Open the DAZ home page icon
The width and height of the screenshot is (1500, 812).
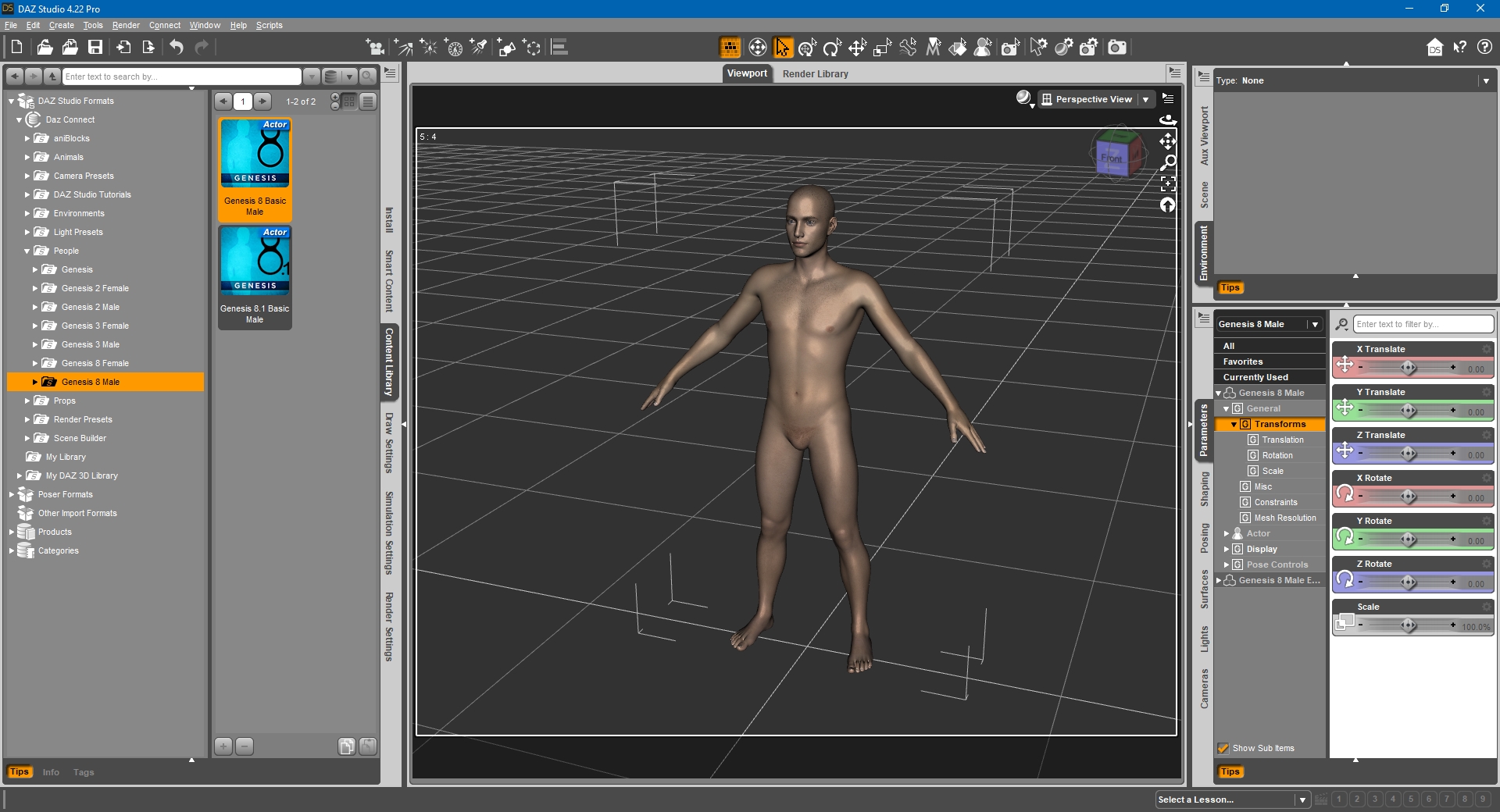tap(1434, 48)
